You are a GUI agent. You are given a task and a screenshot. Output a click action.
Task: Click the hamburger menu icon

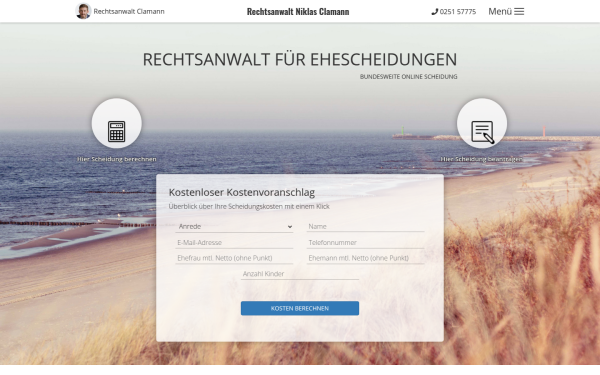(x=519, y=11)
